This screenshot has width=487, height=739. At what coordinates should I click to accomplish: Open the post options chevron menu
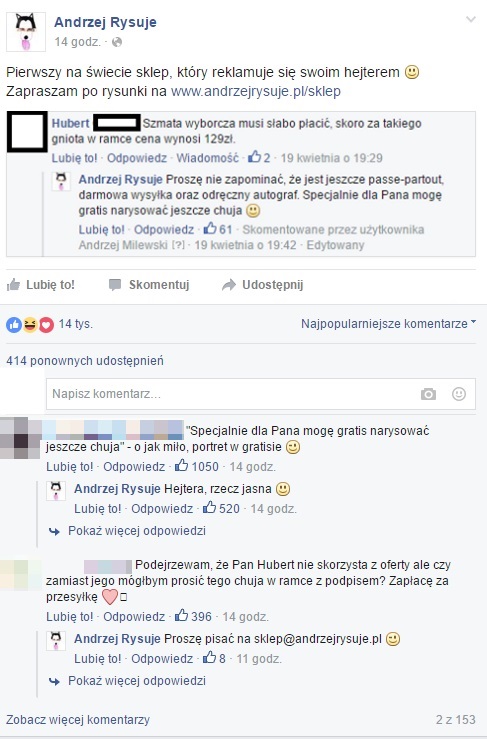point(470,19)
